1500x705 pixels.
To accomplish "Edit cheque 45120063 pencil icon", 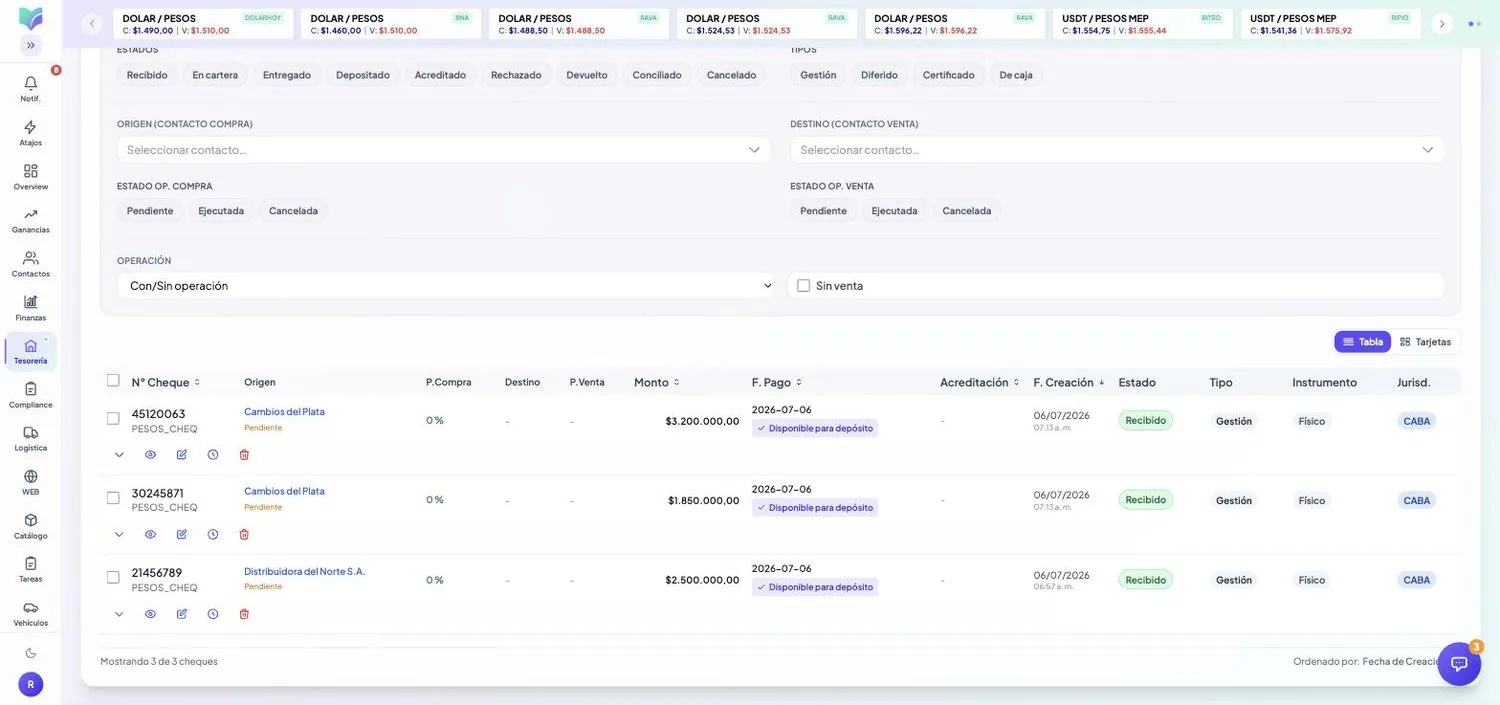I will (x=181, y=455).
